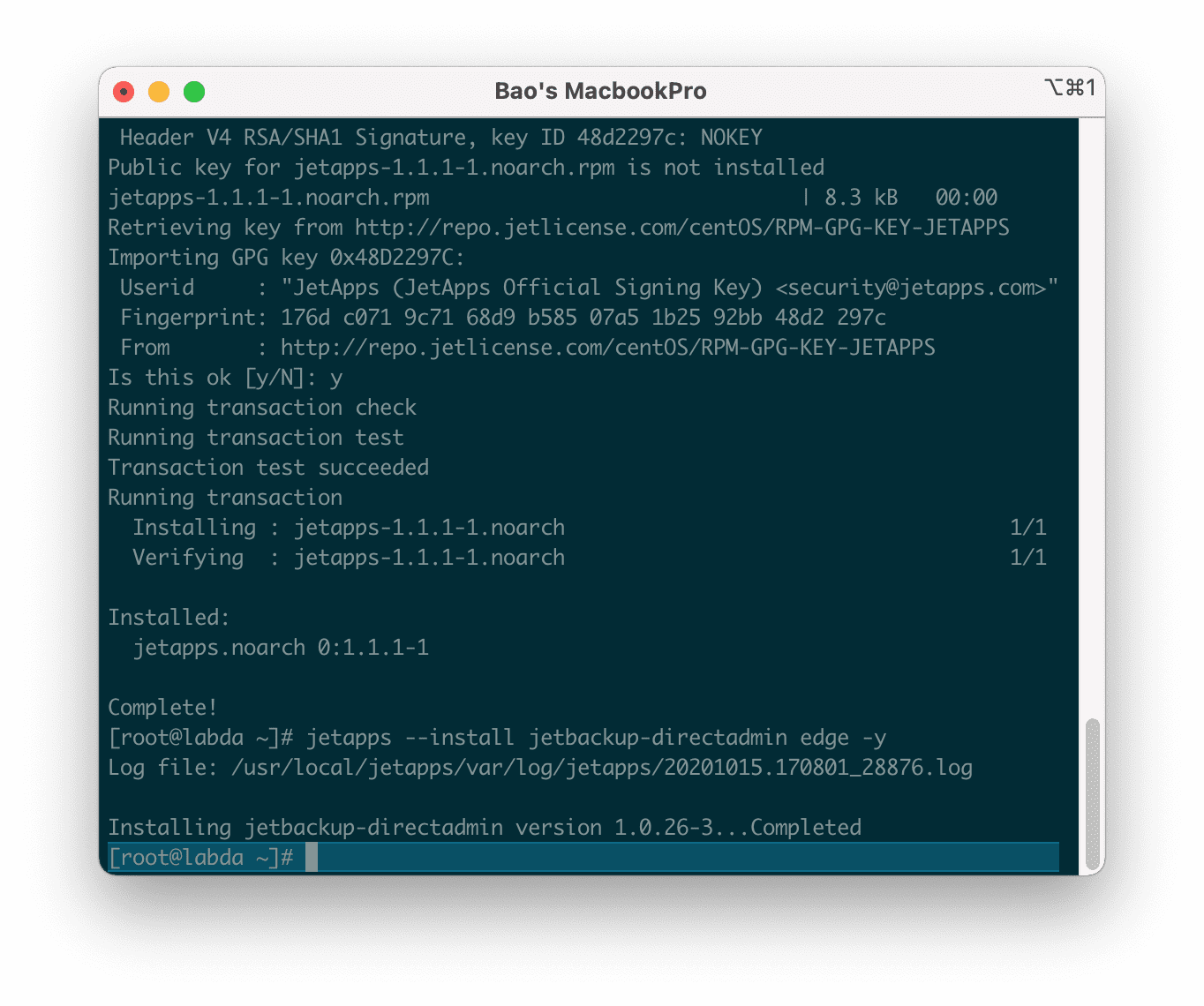Click the yellow minimize window button
The height and width of the screenshot is (1006, 1204).
click(x=159, y=91)
